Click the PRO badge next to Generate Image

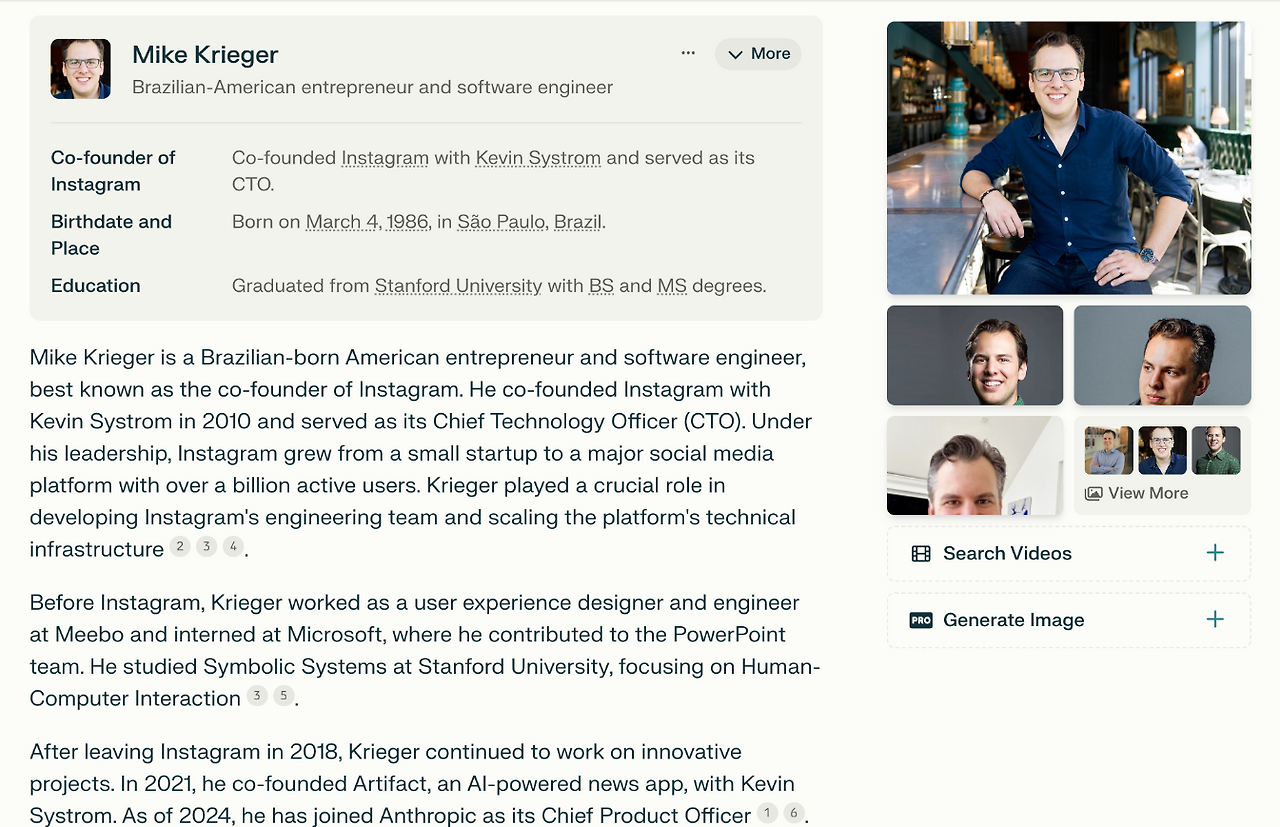click(x=921, y=620)
